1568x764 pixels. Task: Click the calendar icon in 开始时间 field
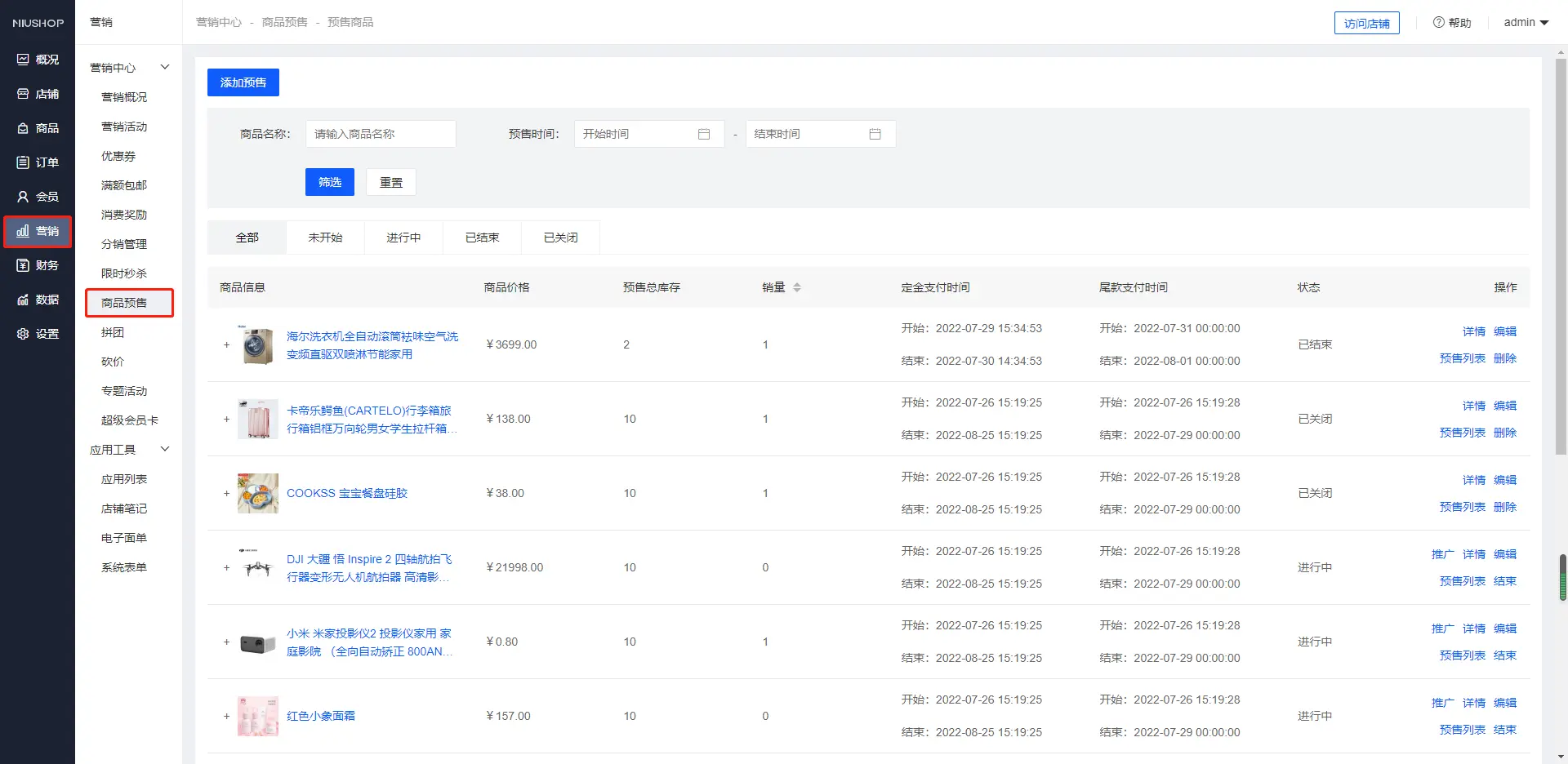click(x=703, y=134)
